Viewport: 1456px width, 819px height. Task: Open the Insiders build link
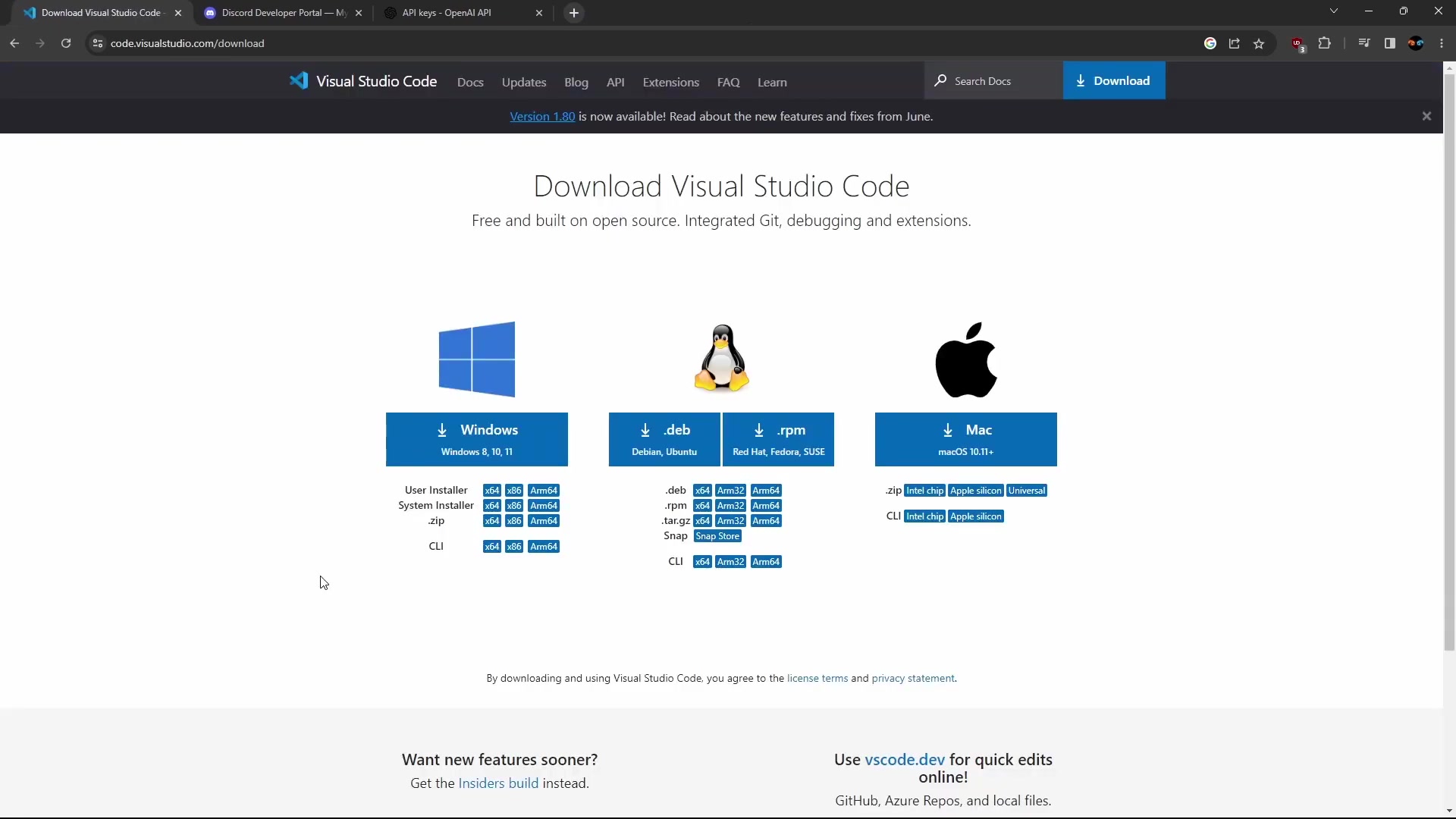click(x=498, y=783)
